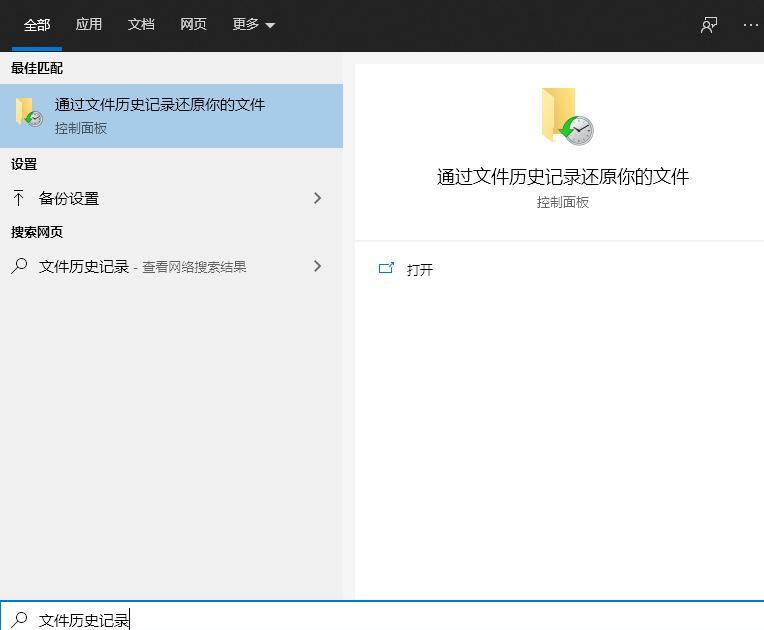Switch to the 文档 tab
This screenshot has width=764, height=630.
pyautogui.click(x=141, y=24)
